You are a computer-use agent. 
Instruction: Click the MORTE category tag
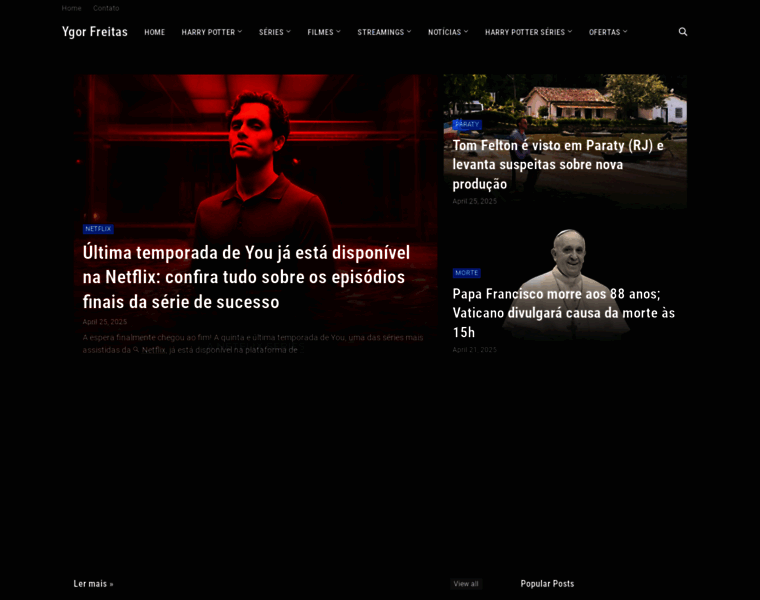pyautogui.click(x=467, y=273)
